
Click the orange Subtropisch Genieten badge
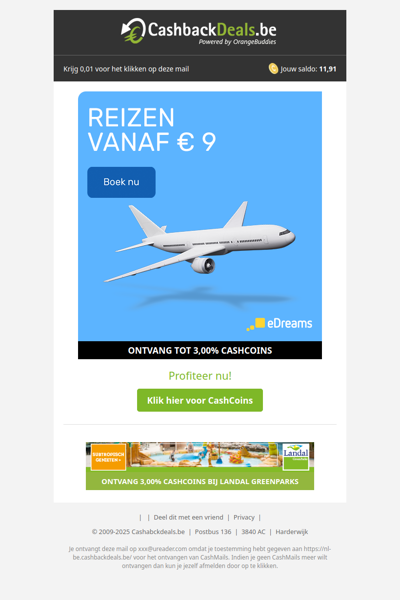(109, 457)
